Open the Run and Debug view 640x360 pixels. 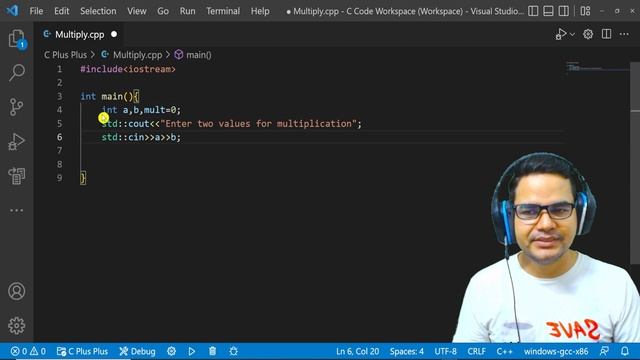(x=17, y=142)
